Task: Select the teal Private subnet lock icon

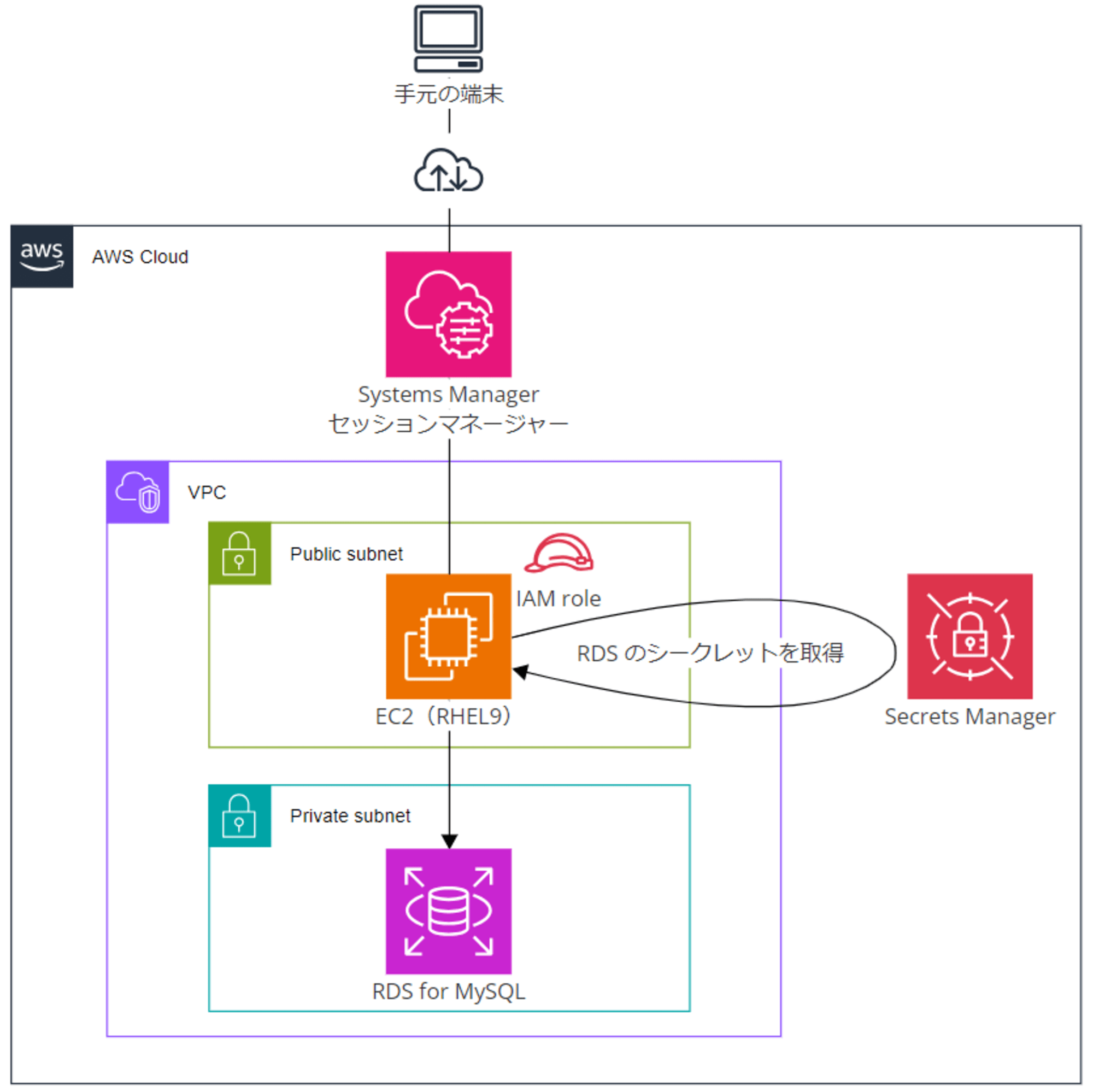Action: tap(239, 815)
